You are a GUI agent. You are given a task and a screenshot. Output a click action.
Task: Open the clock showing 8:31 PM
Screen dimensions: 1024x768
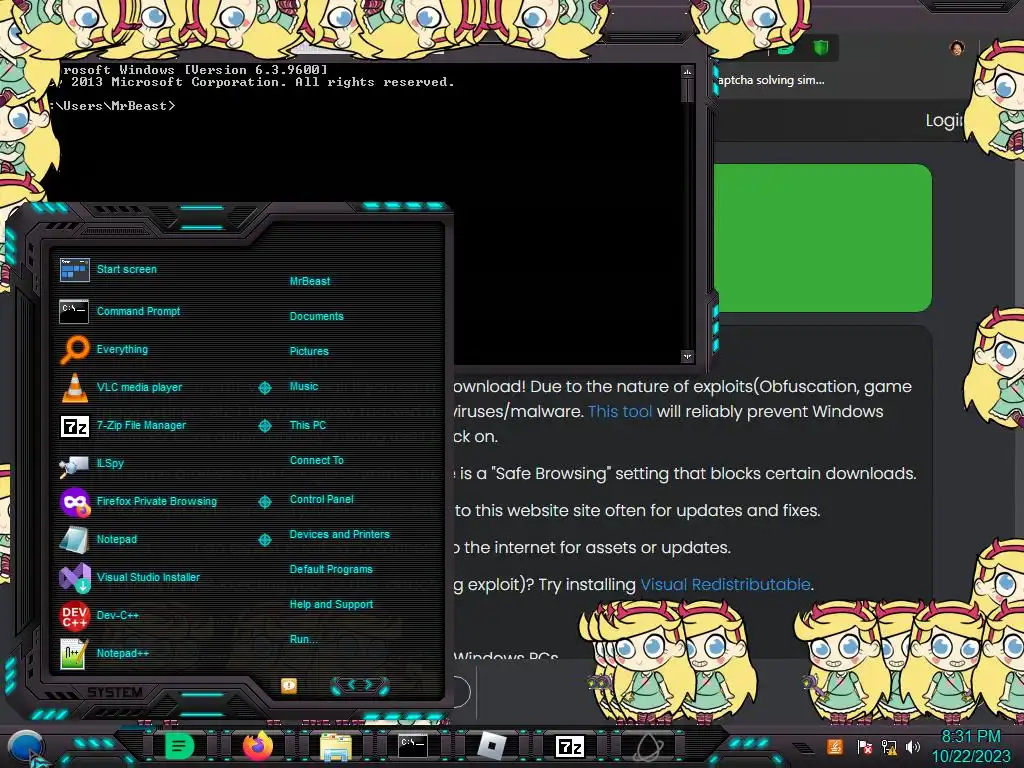(970, 746)
